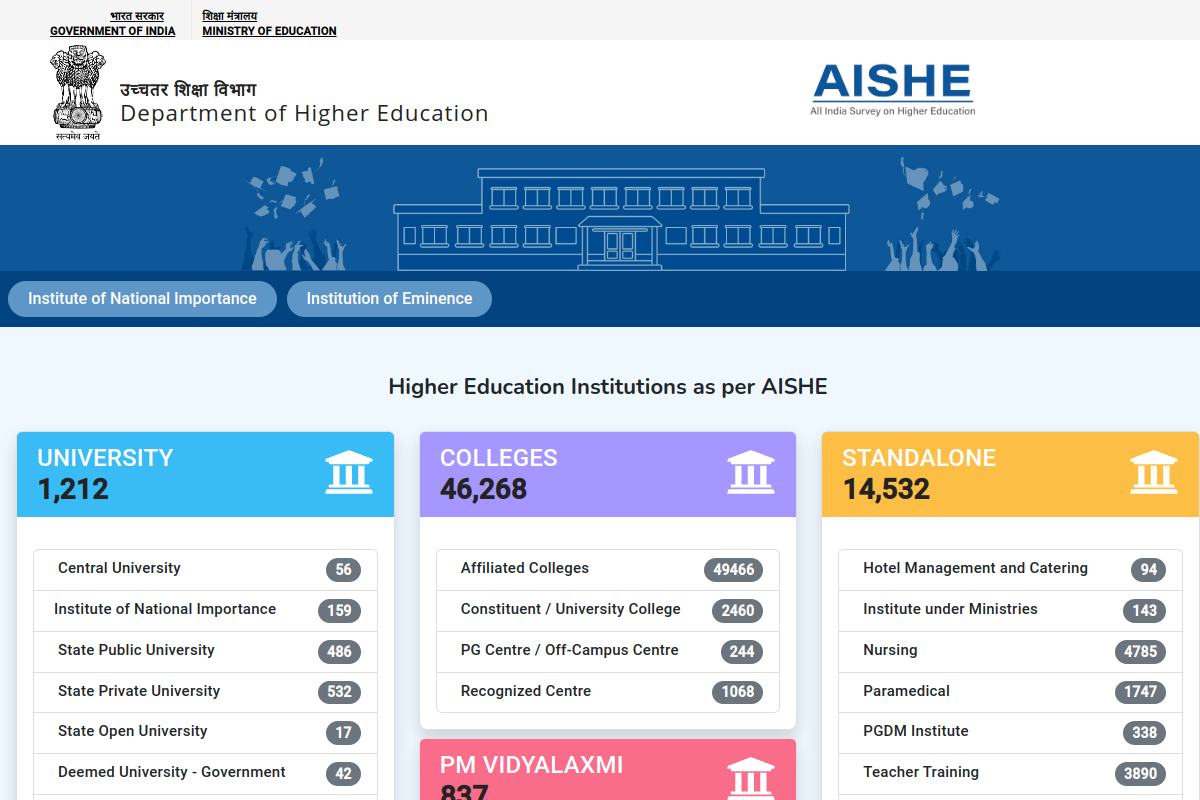This screenshot has height=800, width=1200.
Task: Select Constituent / University College row
Action: [x=608, y=610]
